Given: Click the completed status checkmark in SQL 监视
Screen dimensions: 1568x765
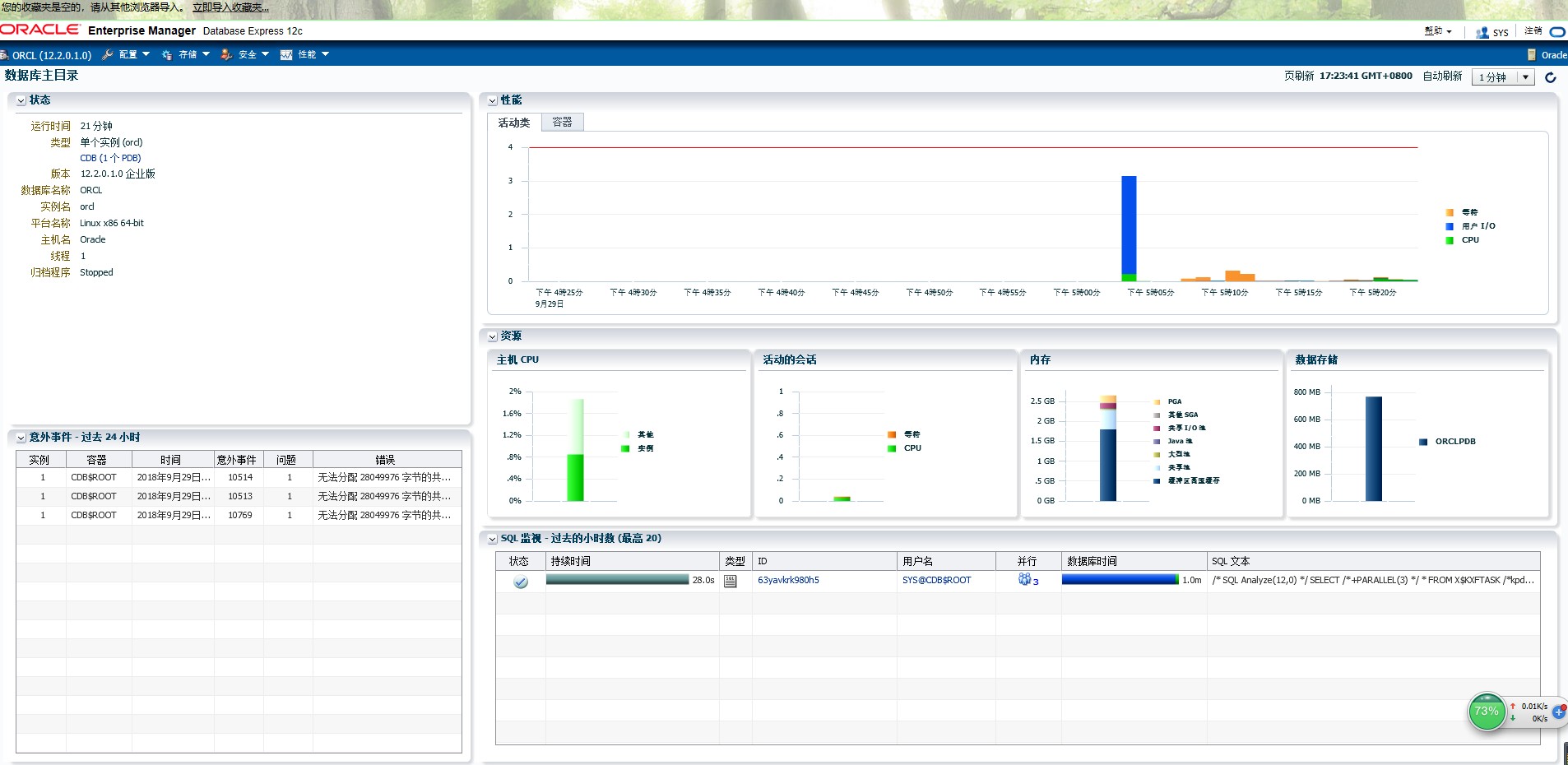Looking at the screenshot, I should pos(521,582).
